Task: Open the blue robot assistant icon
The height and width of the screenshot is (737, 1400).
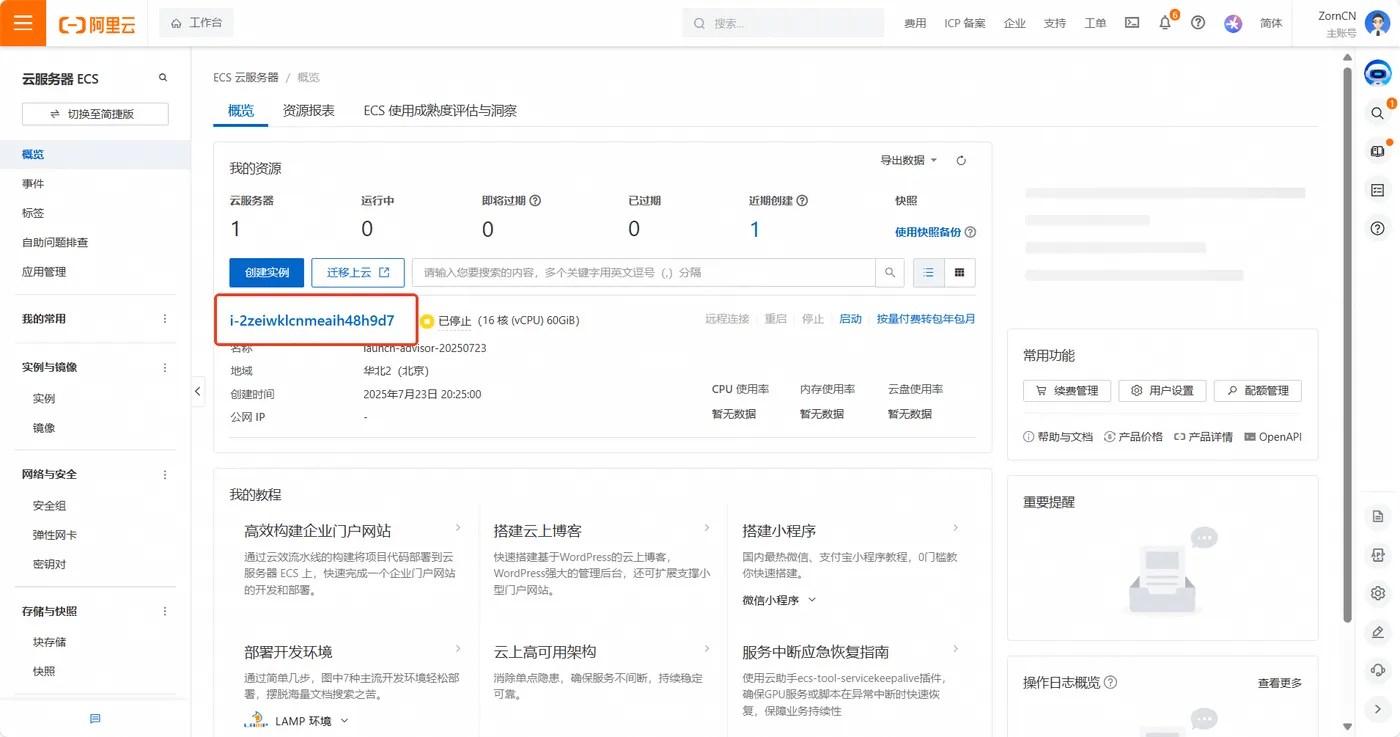Action: tap(1378, 73)
